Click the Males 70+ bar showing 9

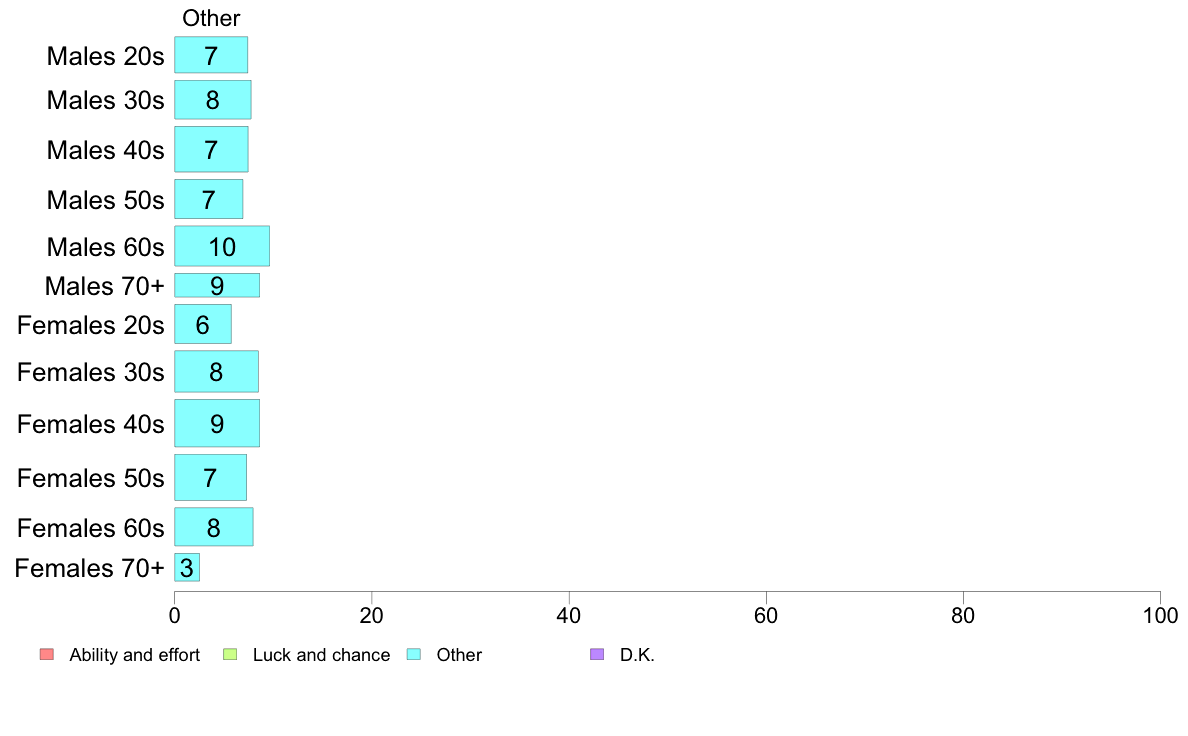tap(217, 285)
